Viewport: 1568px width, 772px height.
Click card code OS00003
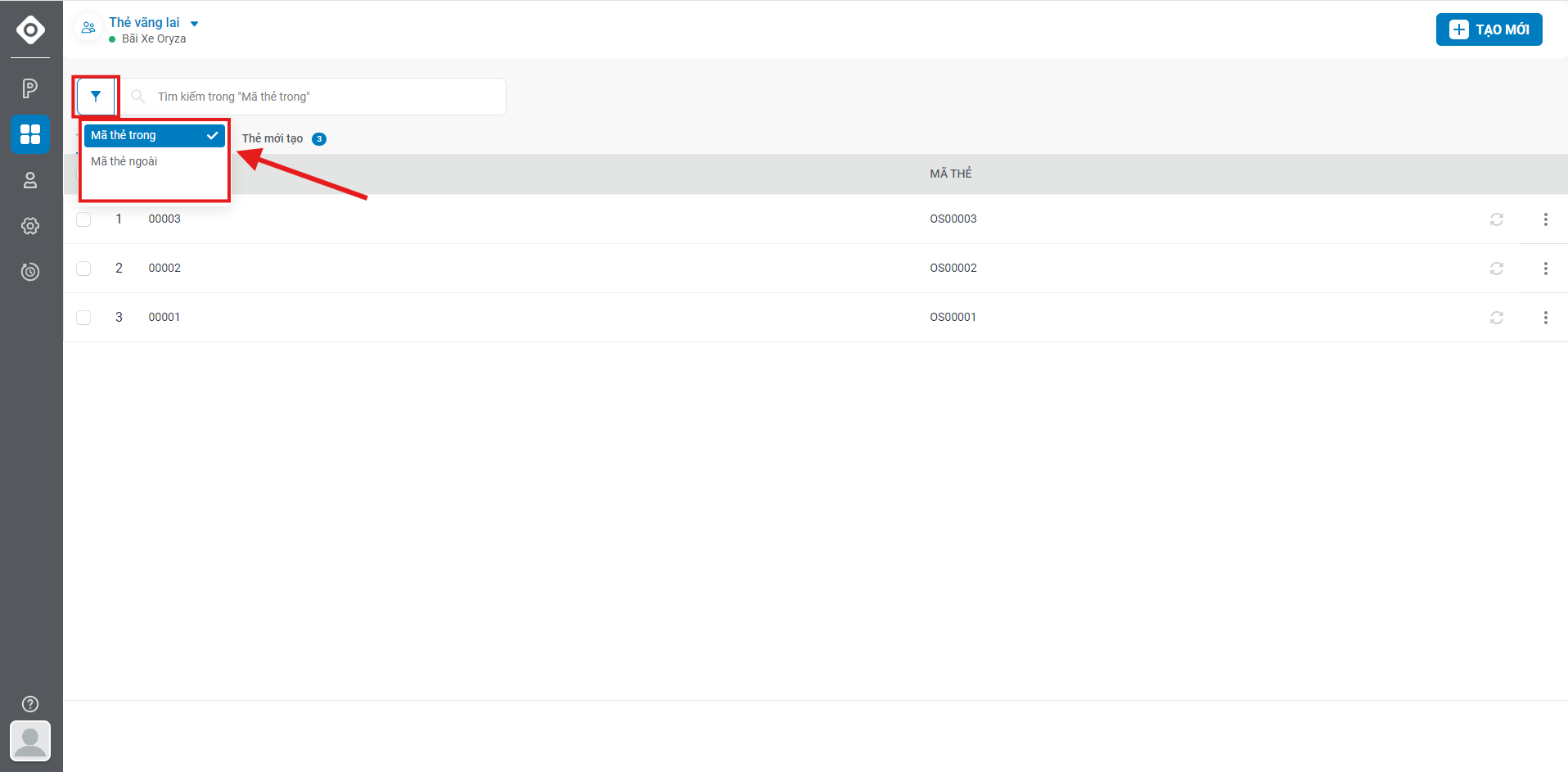click(953, 219)
